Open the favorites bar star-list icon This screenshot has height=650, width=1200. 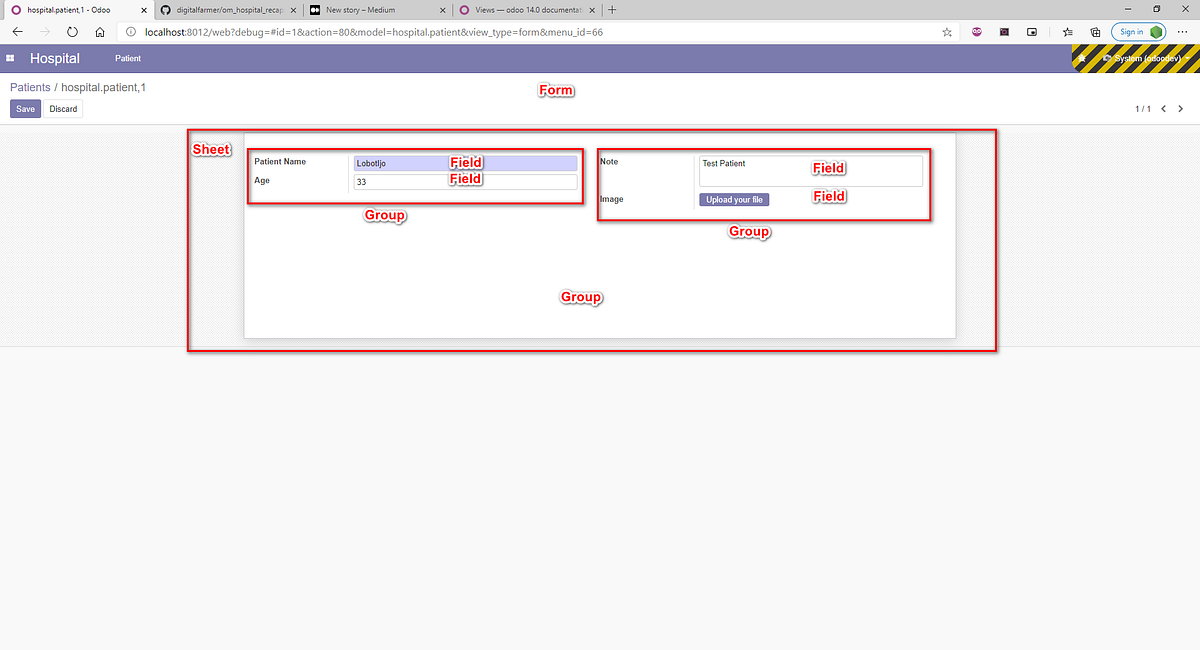[1067, 31]
